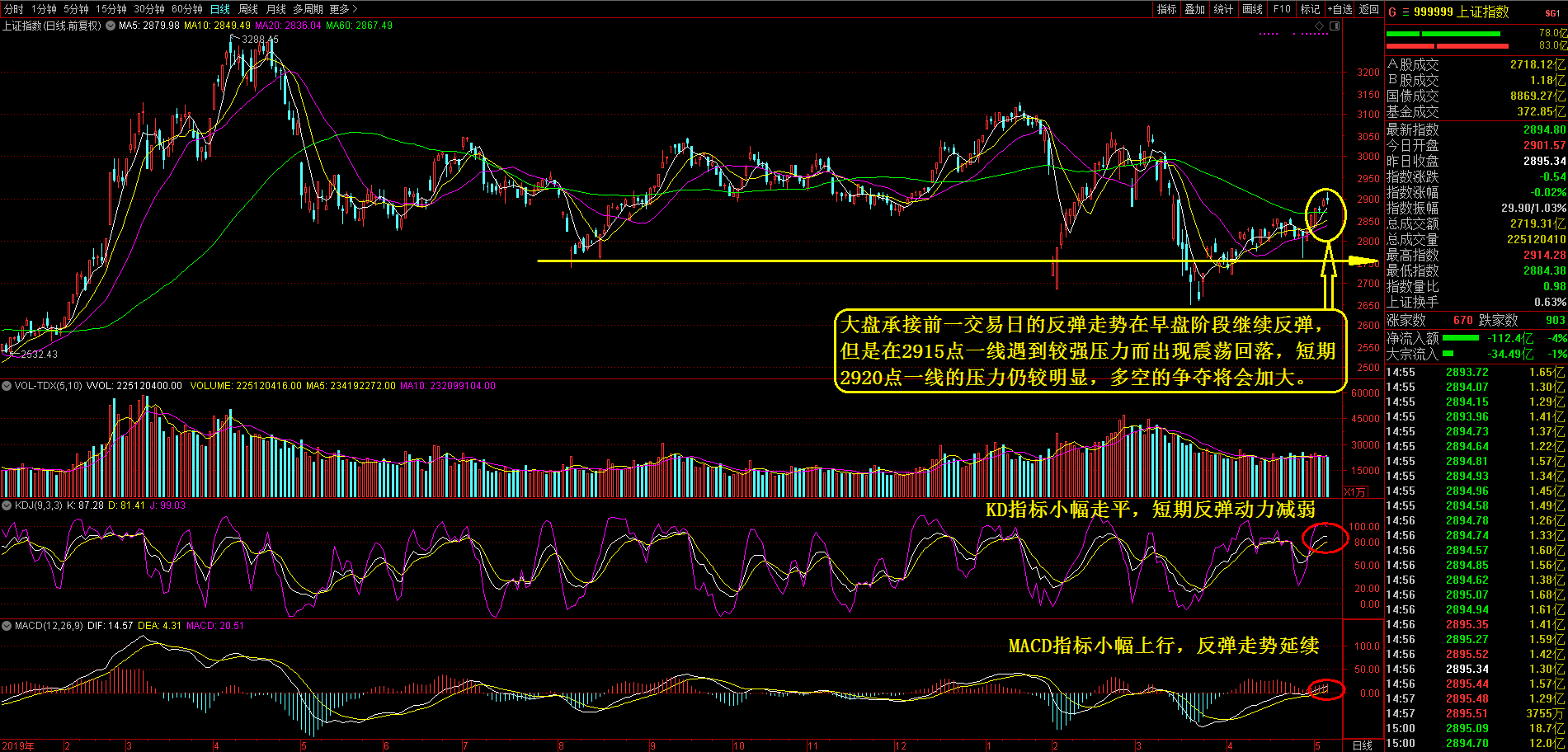Click the 日线 label at bottom right
This screenshot has height=752, width=1568.
click(1363, 745)
